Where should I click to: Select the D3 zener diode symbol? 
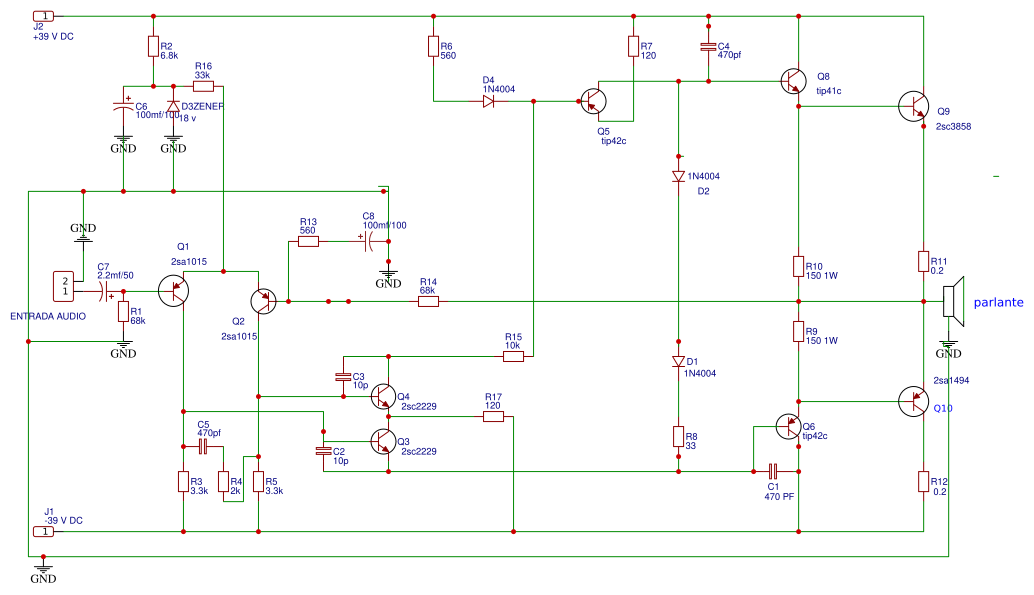(173, 107)
